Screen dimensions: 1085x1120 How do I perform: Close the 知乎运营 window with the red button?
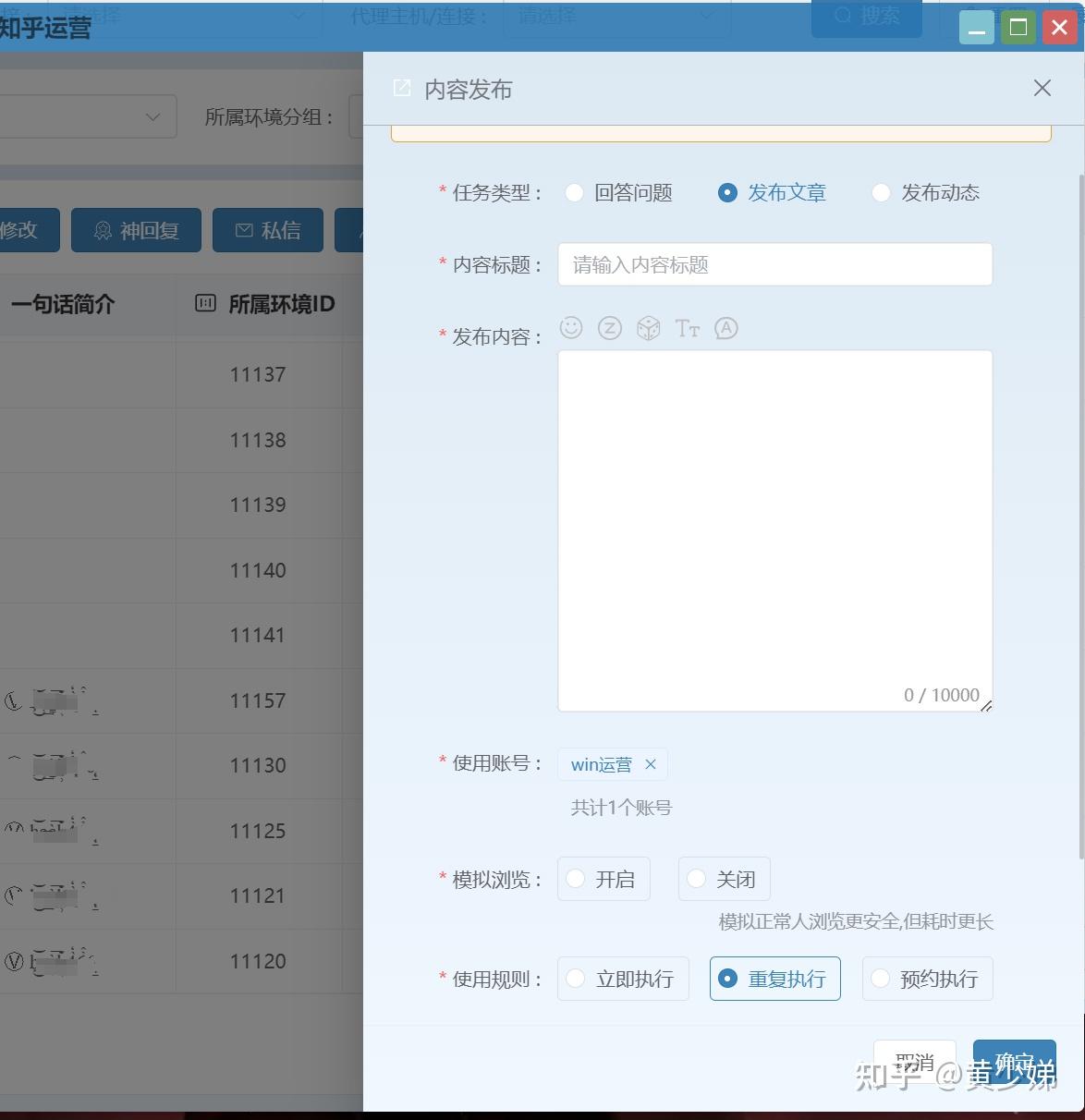pyautogui.click(x=1059, y=28)
